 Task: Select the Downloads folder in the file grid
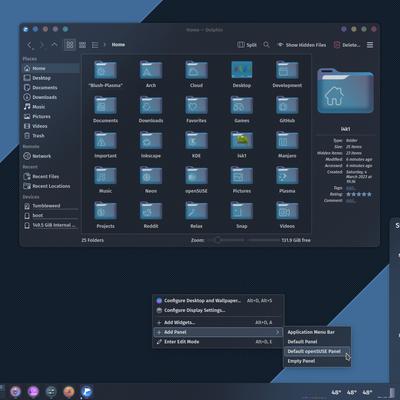click(151, 105)
